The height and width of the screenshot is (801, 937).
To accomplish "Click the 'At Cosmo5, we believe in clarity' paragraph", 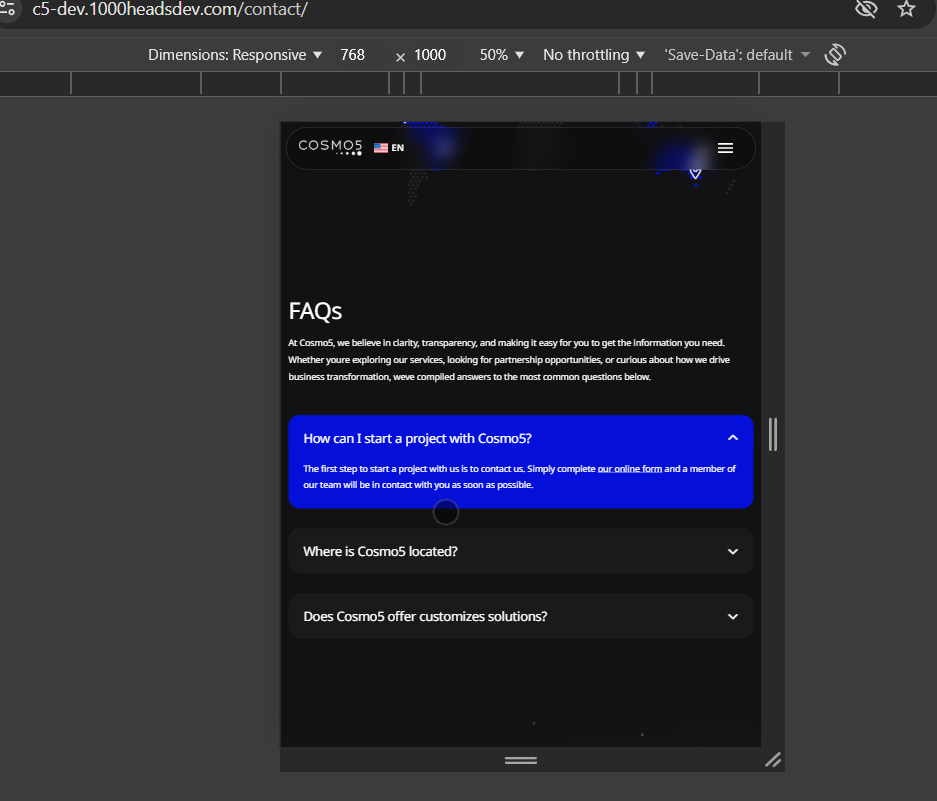I will pyautogui.click(x=509, y=360).
